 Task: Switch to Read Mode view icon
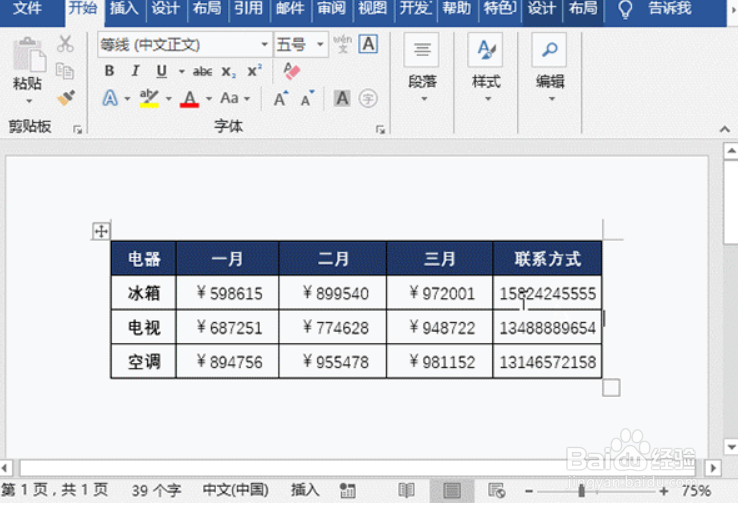coord(406,491)
